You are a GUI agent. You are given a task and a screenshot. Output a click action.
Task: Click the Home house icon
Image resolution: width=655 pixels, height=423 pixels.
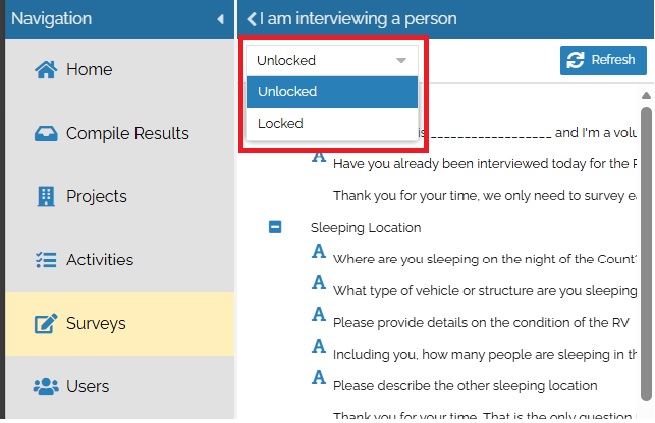(46, 70)
